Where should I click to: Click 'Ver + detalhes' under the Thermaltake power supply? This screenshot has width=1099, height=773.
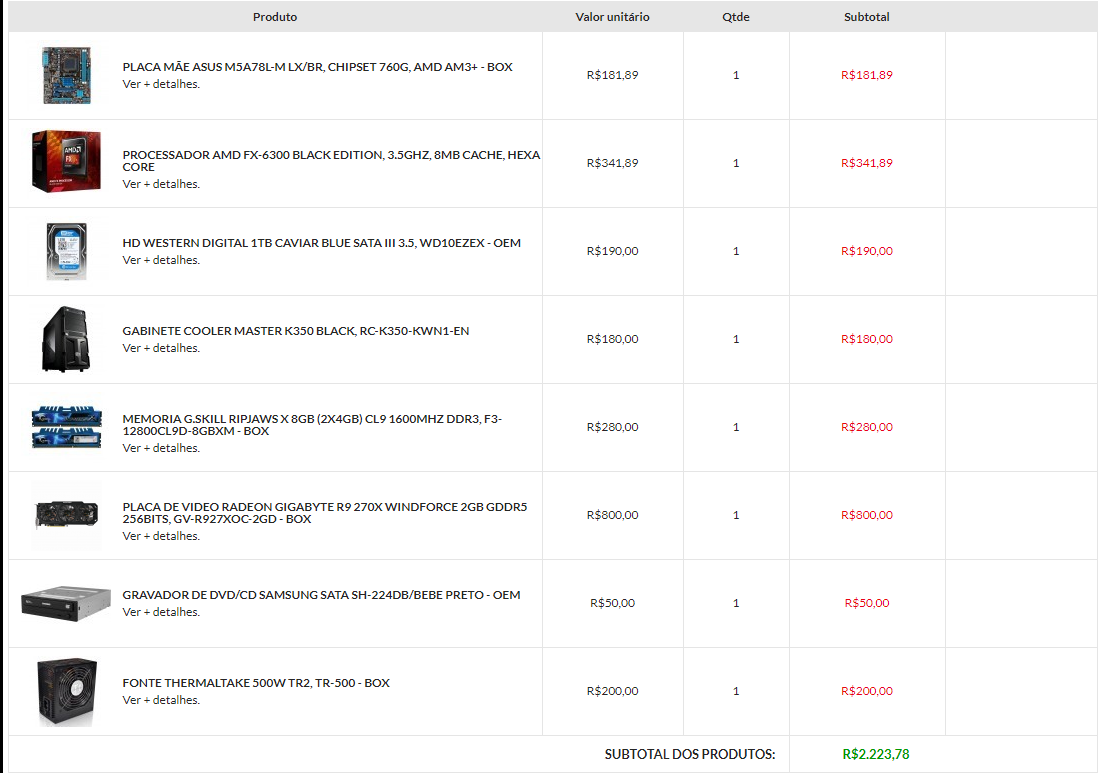[x=161, y=700]
